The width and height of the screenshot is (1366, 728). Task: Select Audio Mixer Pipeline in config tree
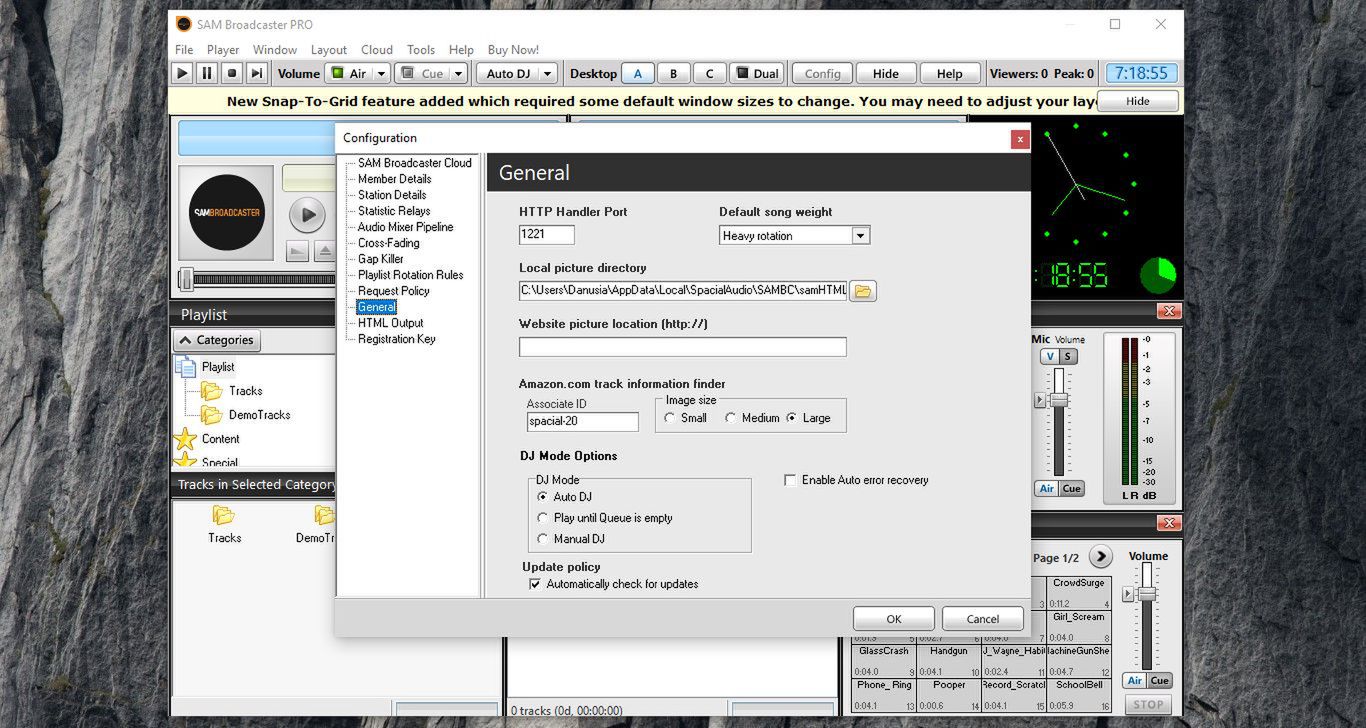405,227
